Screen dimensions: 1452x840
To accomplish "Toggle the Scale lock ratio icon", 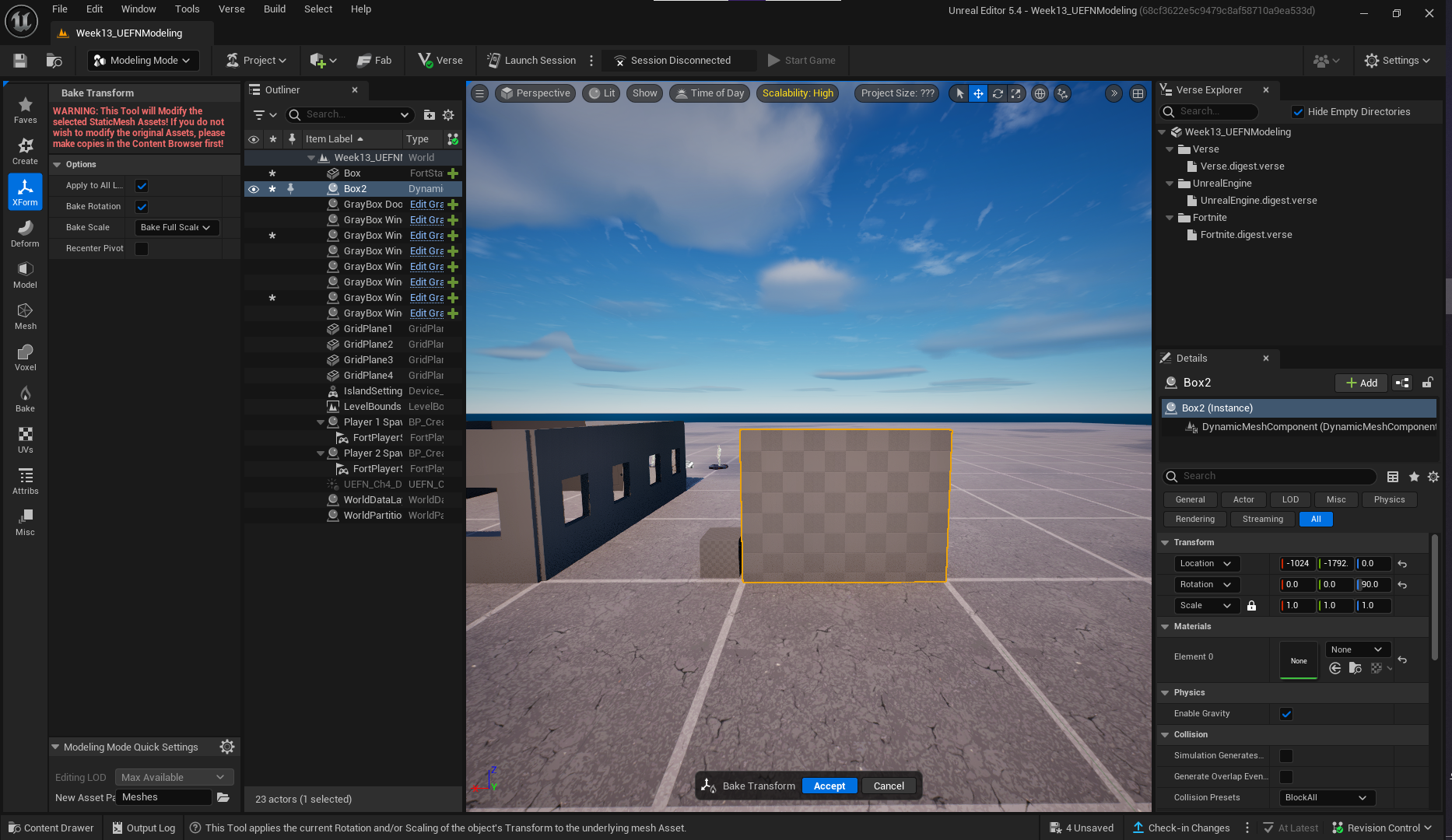I will [1251, 605].
